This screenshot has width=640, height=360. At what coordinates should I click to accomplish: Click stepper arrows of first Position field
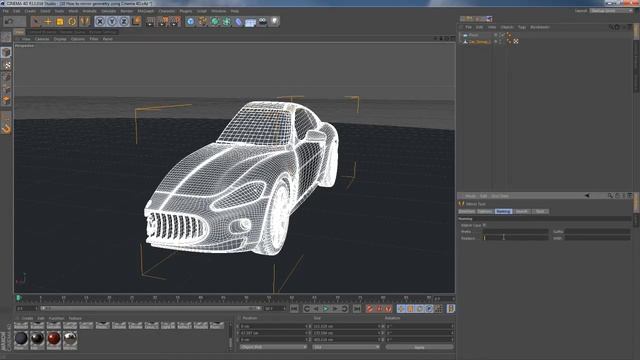pyautogui.click(x=307, y=327)
